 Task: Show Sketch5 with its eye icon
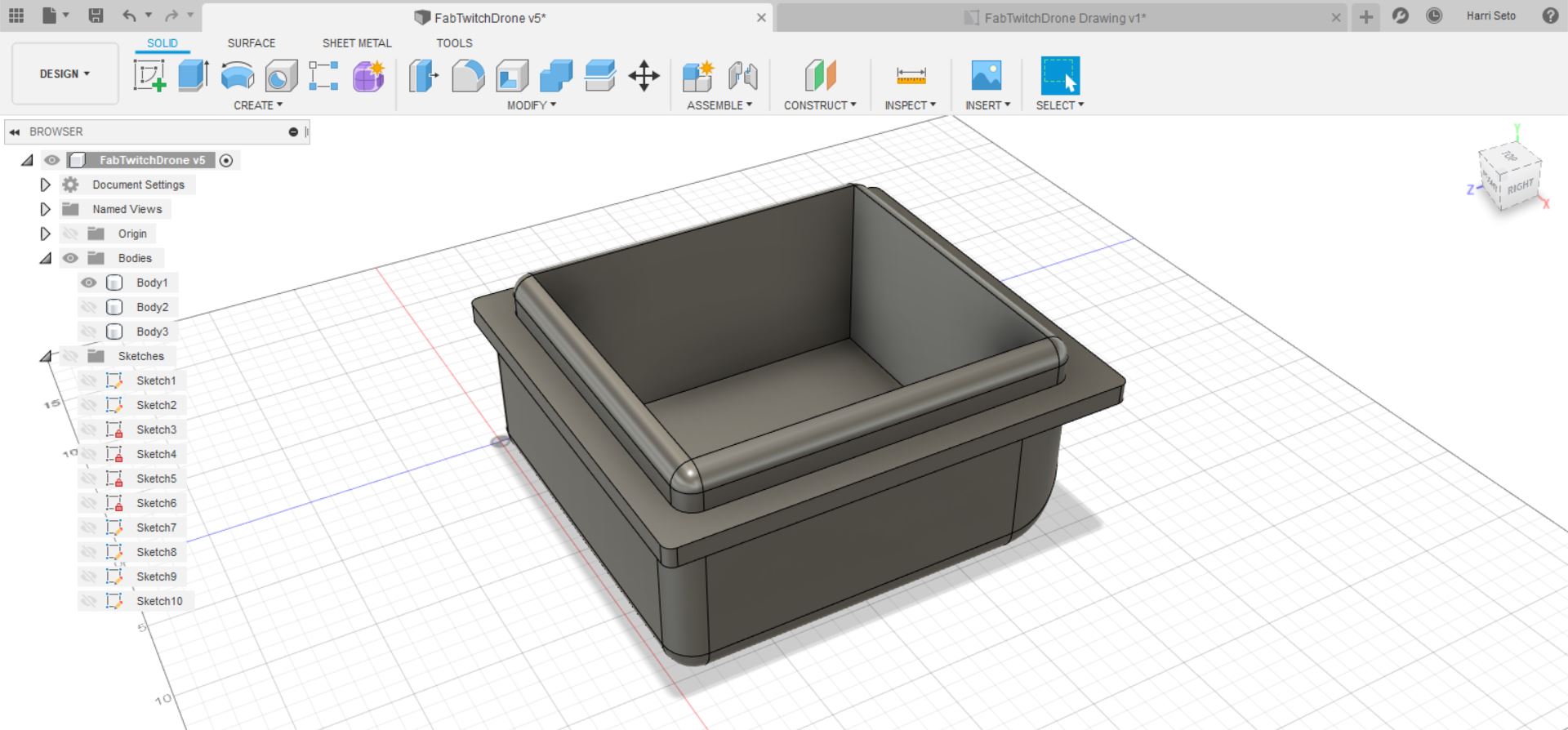point(89,479)
